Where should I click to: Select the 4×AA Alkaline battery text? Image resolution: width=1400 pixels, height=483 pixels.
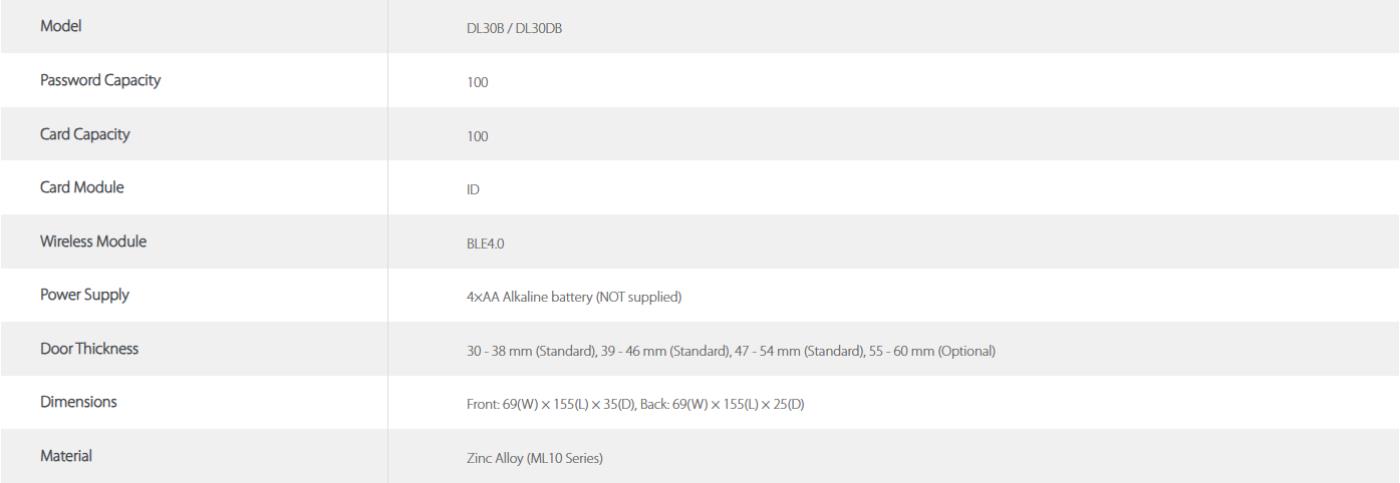515,296
